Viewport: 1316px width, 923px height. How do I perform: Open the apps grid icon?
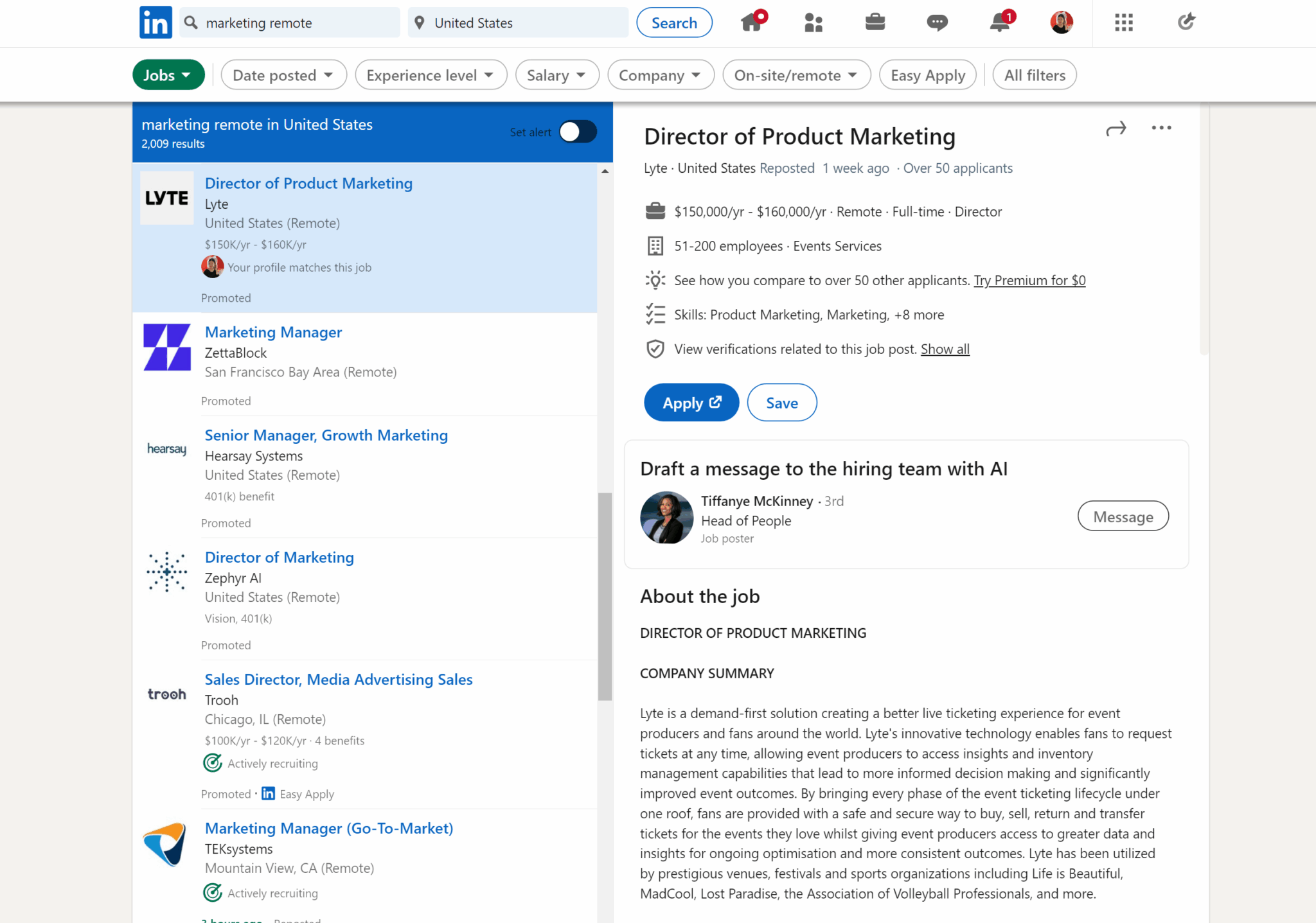click(1123, 22)
